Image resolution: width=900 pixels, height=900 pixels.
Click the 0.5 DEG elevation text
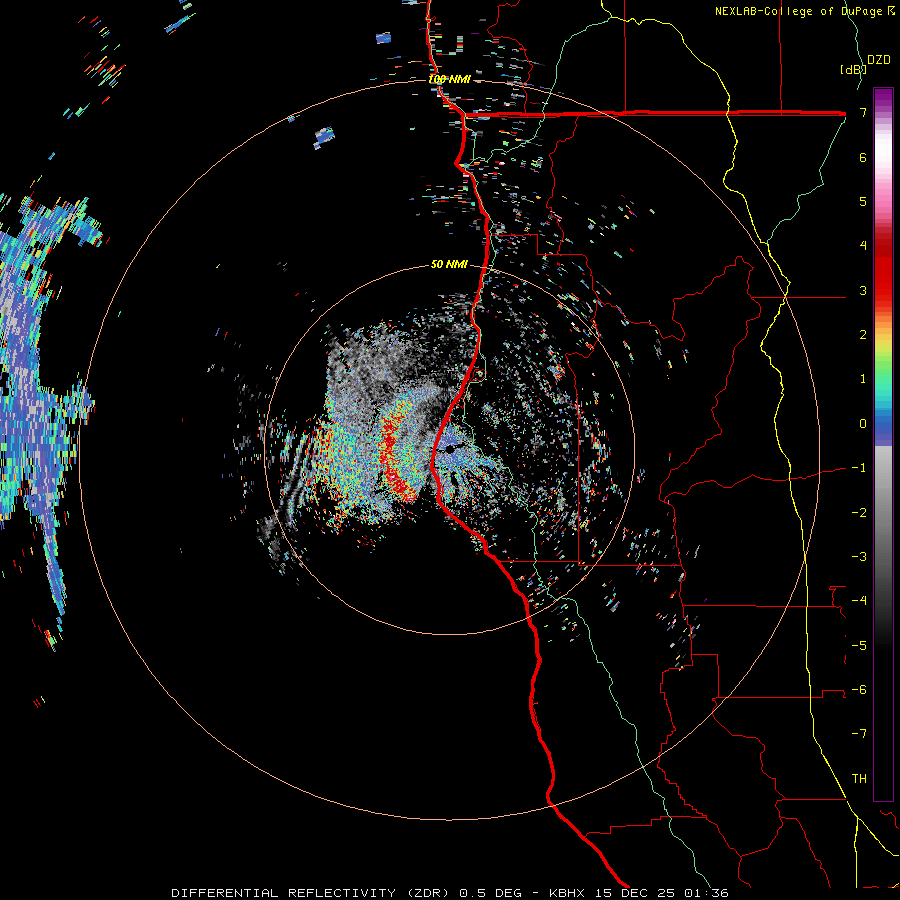pos(491,893)
